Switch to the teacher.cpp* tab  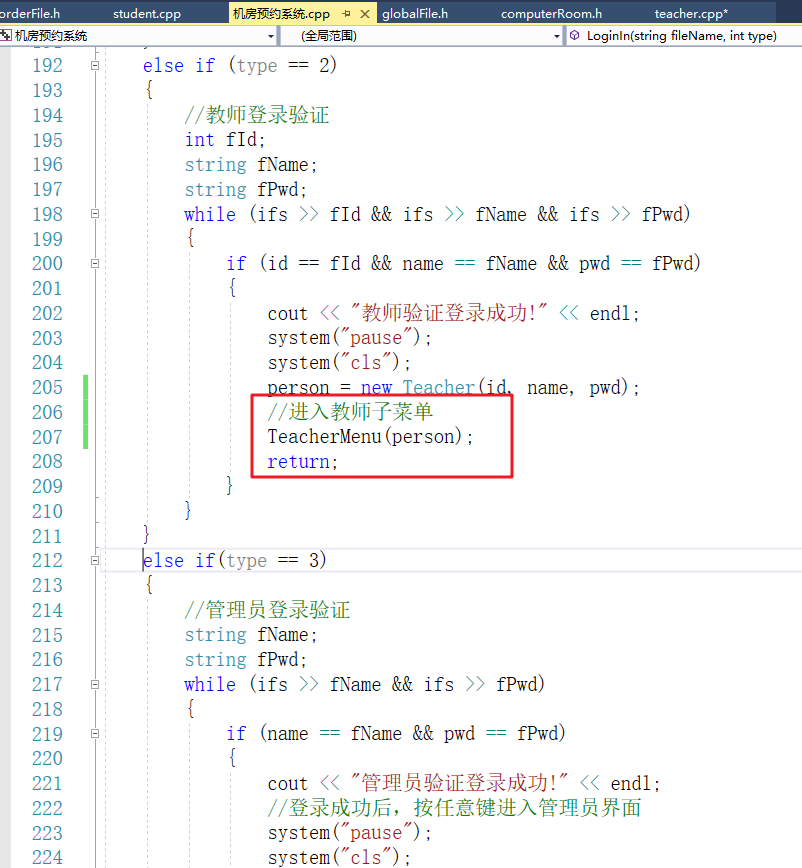pos(691,14)
